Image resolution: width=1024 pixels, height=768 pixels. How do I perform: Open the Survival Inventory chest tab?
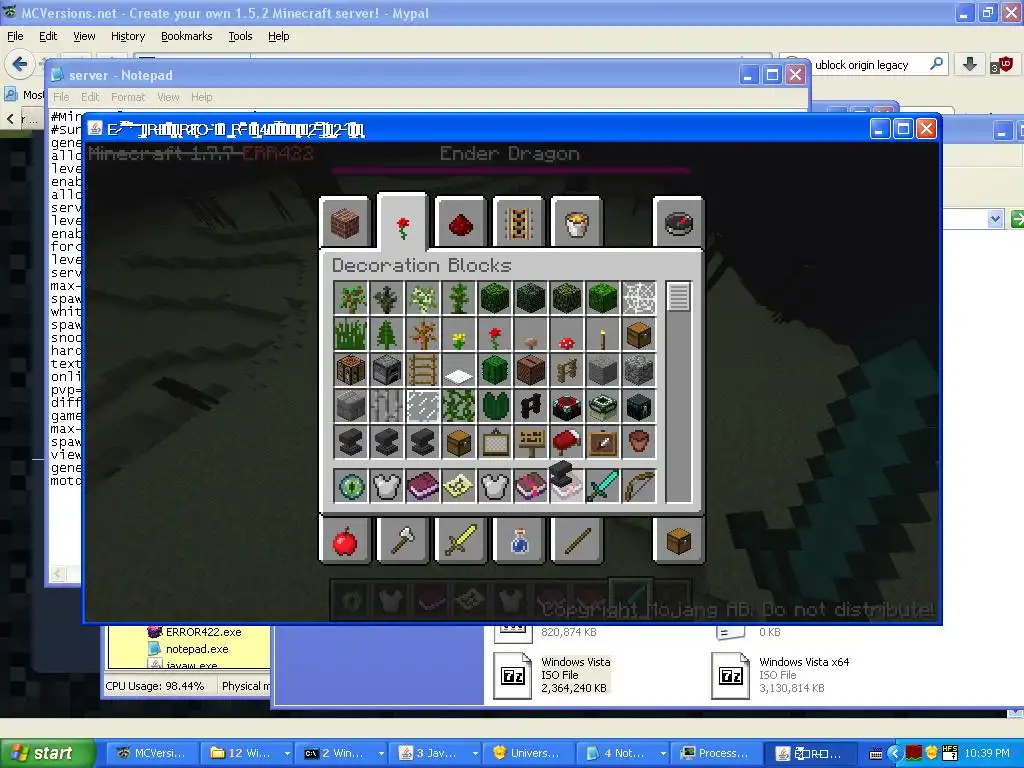coord(678,540)
